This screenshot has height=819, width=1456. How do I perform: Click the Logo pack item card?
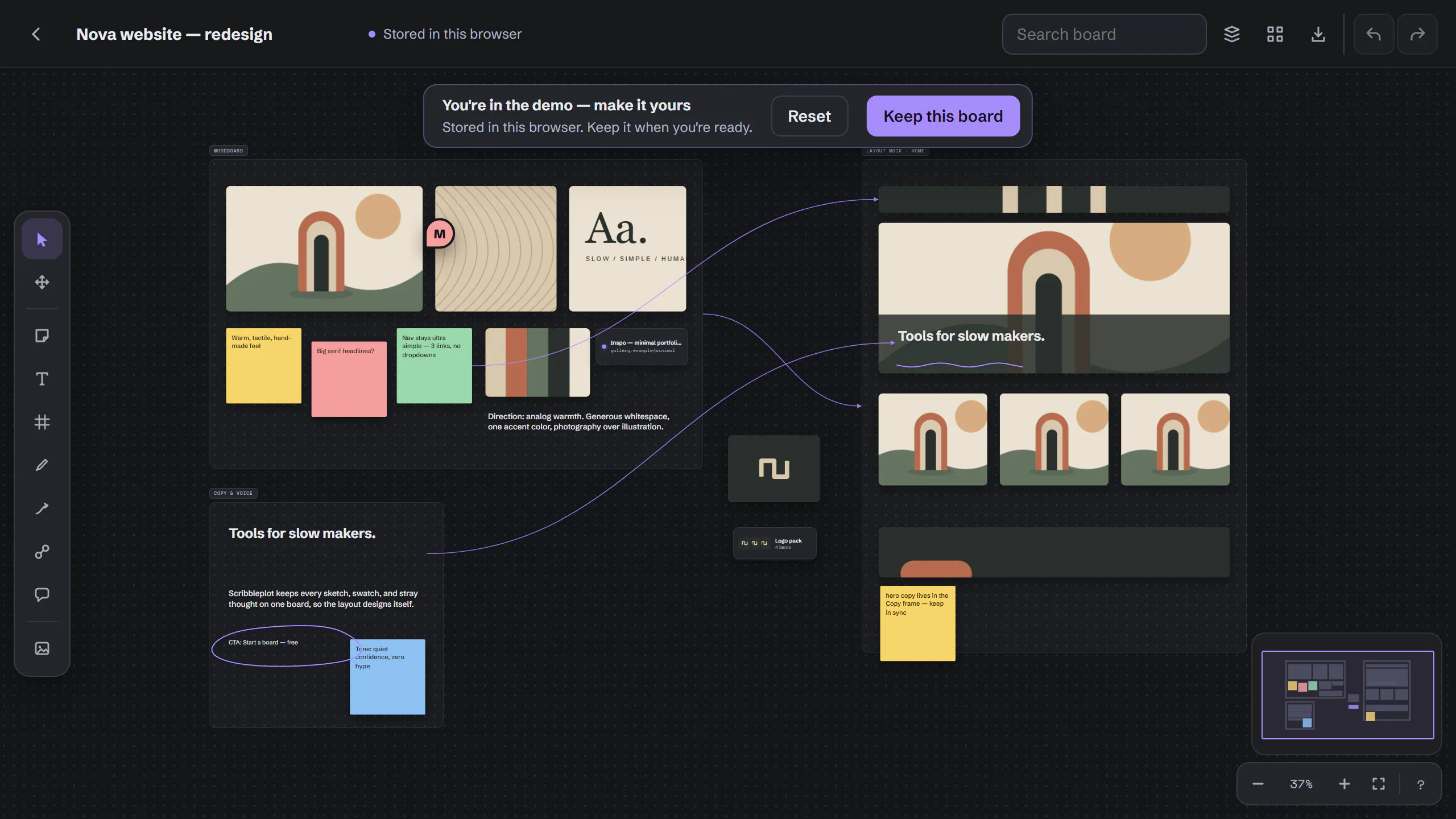pyautogui.click(x=775, y=543)
